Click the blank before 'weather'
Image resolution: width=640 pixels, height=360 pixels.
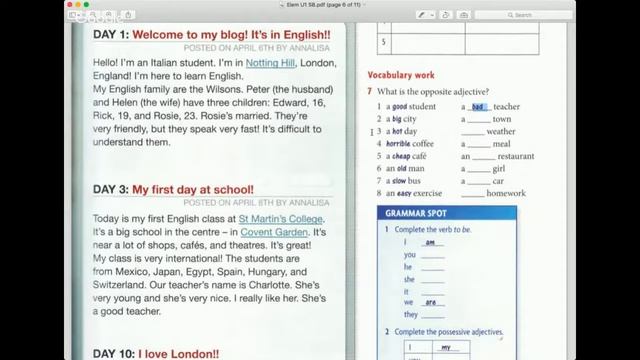[473, 132]
